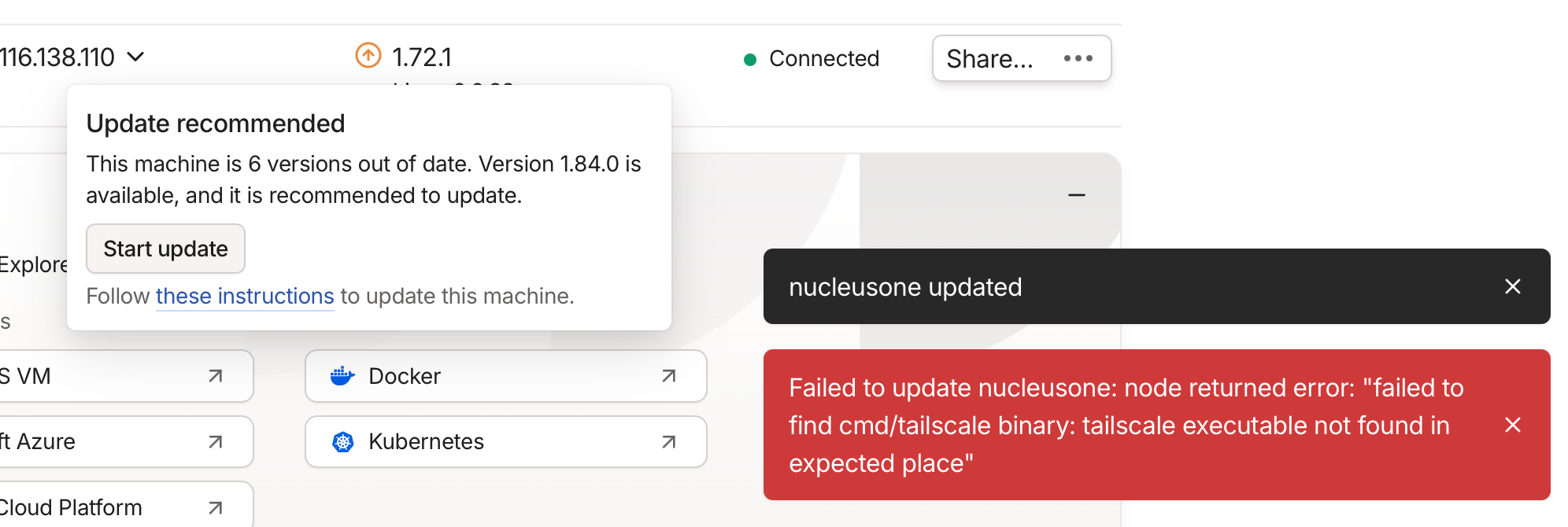Open the Azure card's external link arrow
Viewport: 1568px width, 527px height.
click(215, 442)
